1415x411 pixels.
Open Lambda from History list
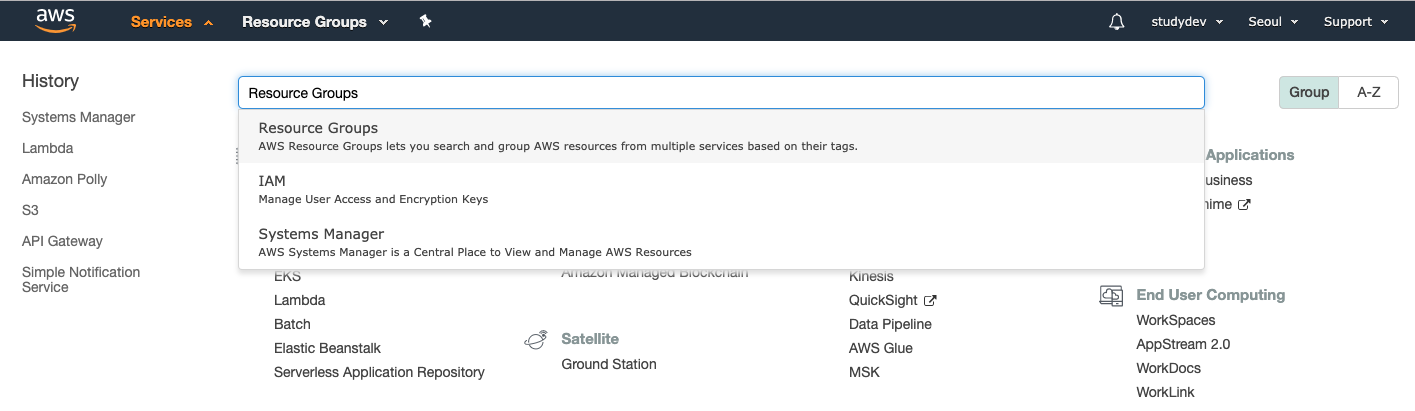coord(48,148)
